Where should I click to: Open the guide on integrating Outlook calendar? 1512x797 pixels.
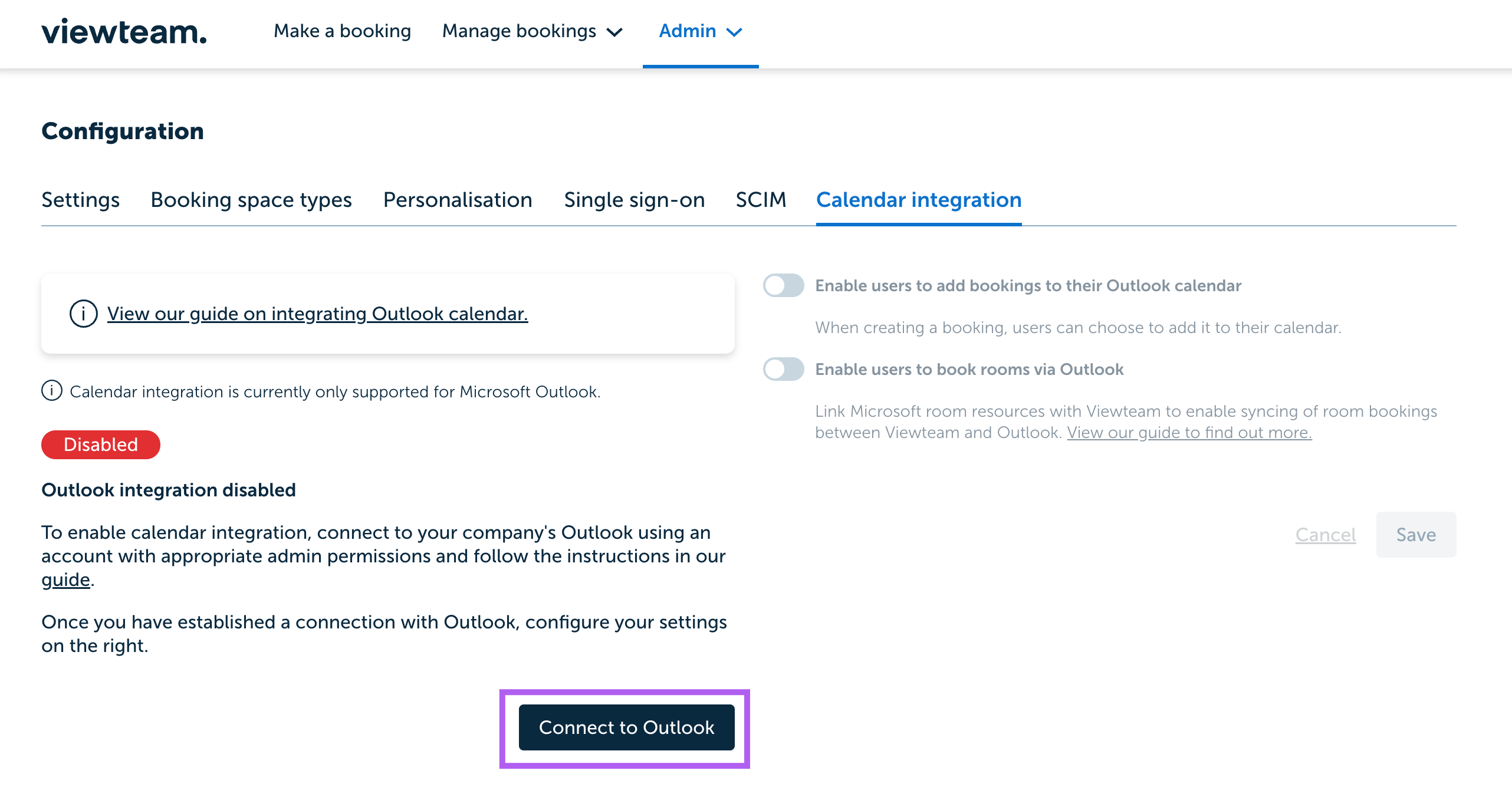[318, 314]
